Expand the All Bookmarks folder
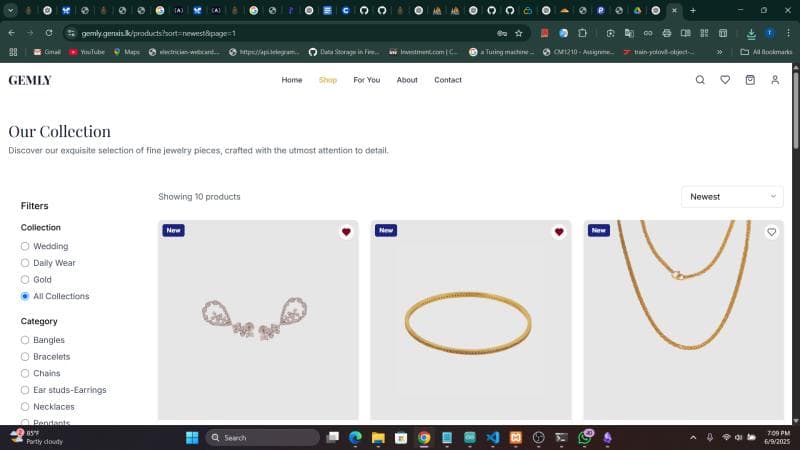The width and height of the screenshot is (800, 450). pyautogui.click(x=766, y=52)
